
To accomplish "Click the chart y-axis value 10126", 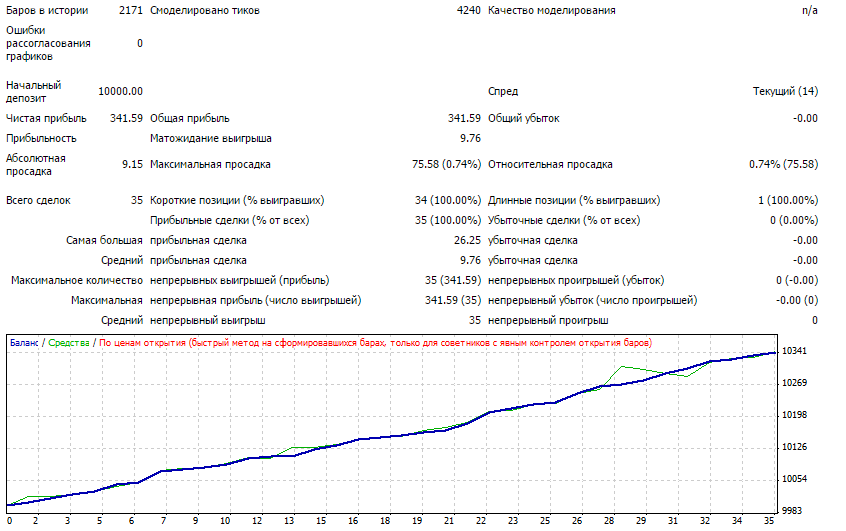I will [794, 446].
